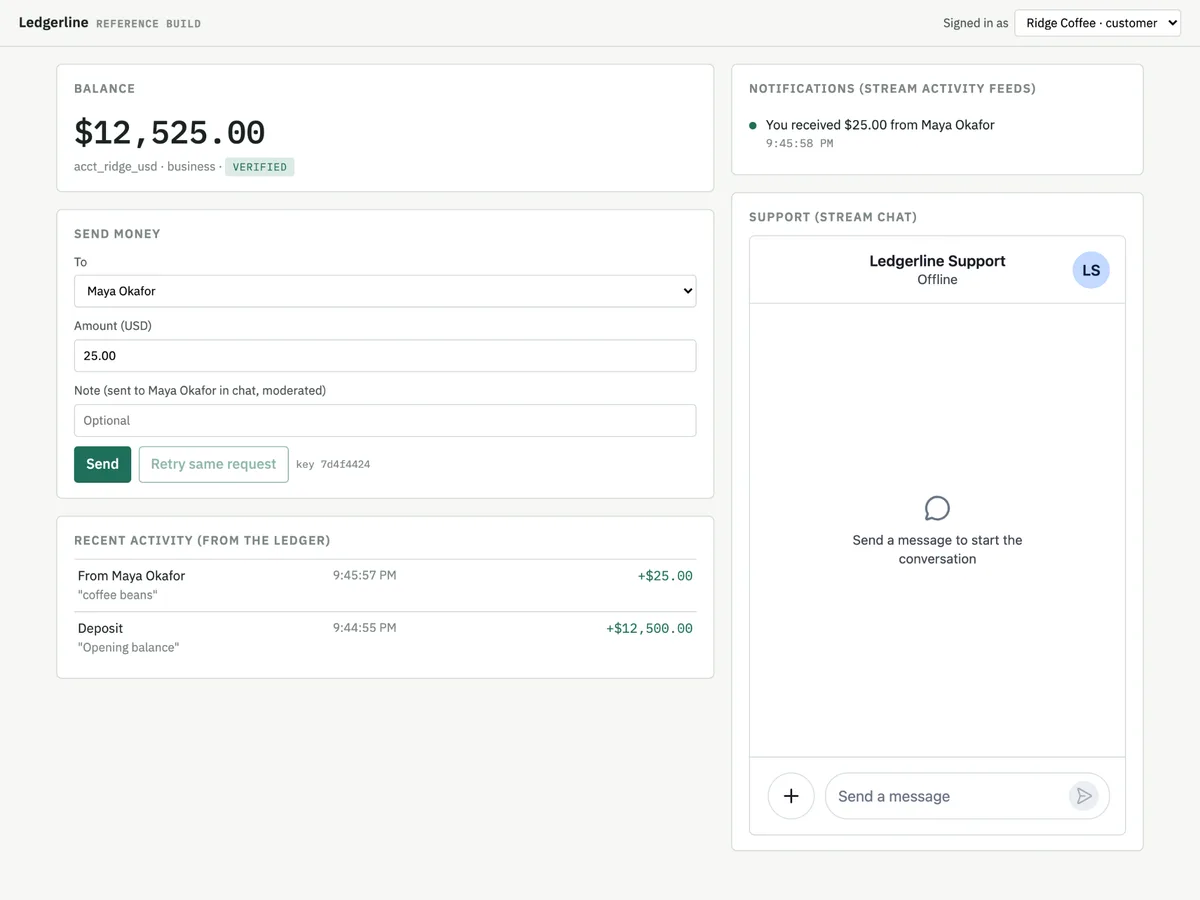The width and height of the screenshot is (1200, 900).
Task: Select the From Maya Okafor activity row
Action: pyautogui.click(x=385, y=585)
